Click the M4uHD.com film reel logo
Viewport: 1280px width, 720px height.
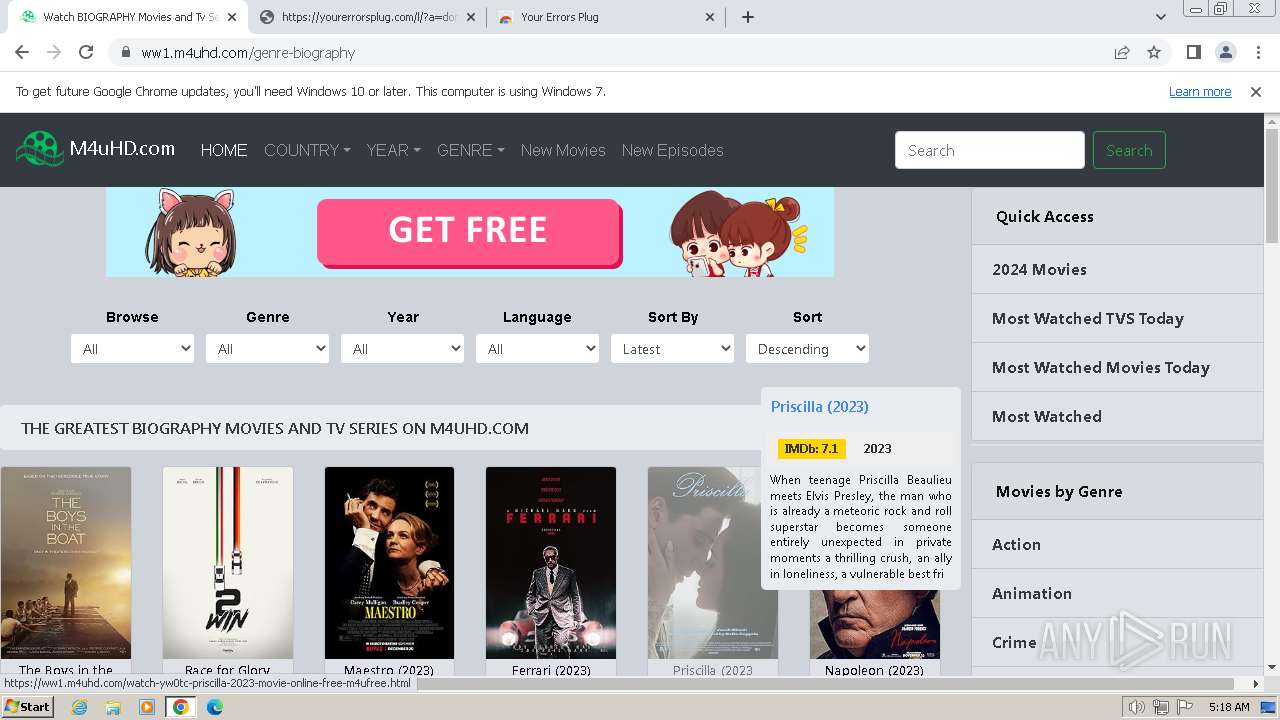pos(40,149)
